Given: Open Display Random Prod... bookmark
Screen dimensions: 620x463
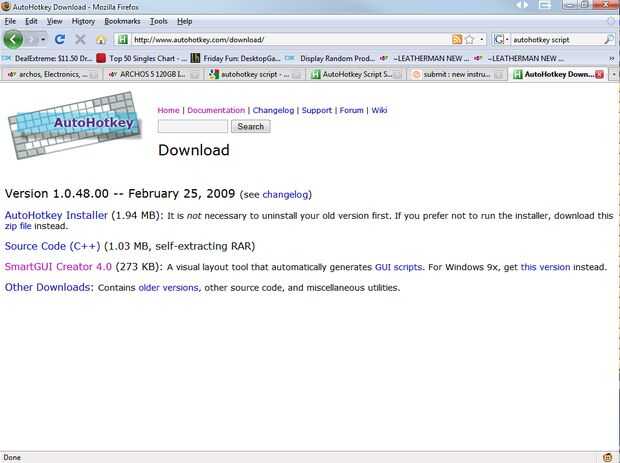Looking at the screenshot, I should tap(330, 59).
